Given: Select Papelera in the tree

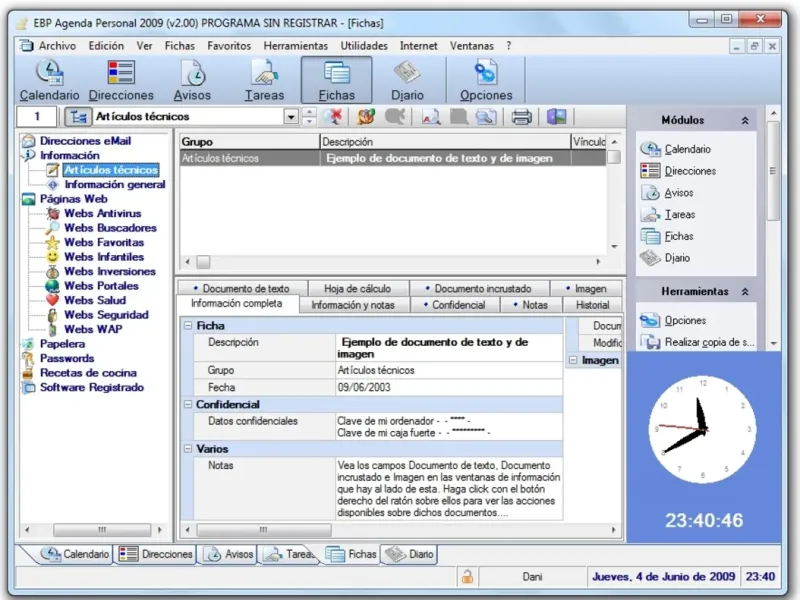Looking at the screenshot, I should pyautogui.click(x=62, y=344).
